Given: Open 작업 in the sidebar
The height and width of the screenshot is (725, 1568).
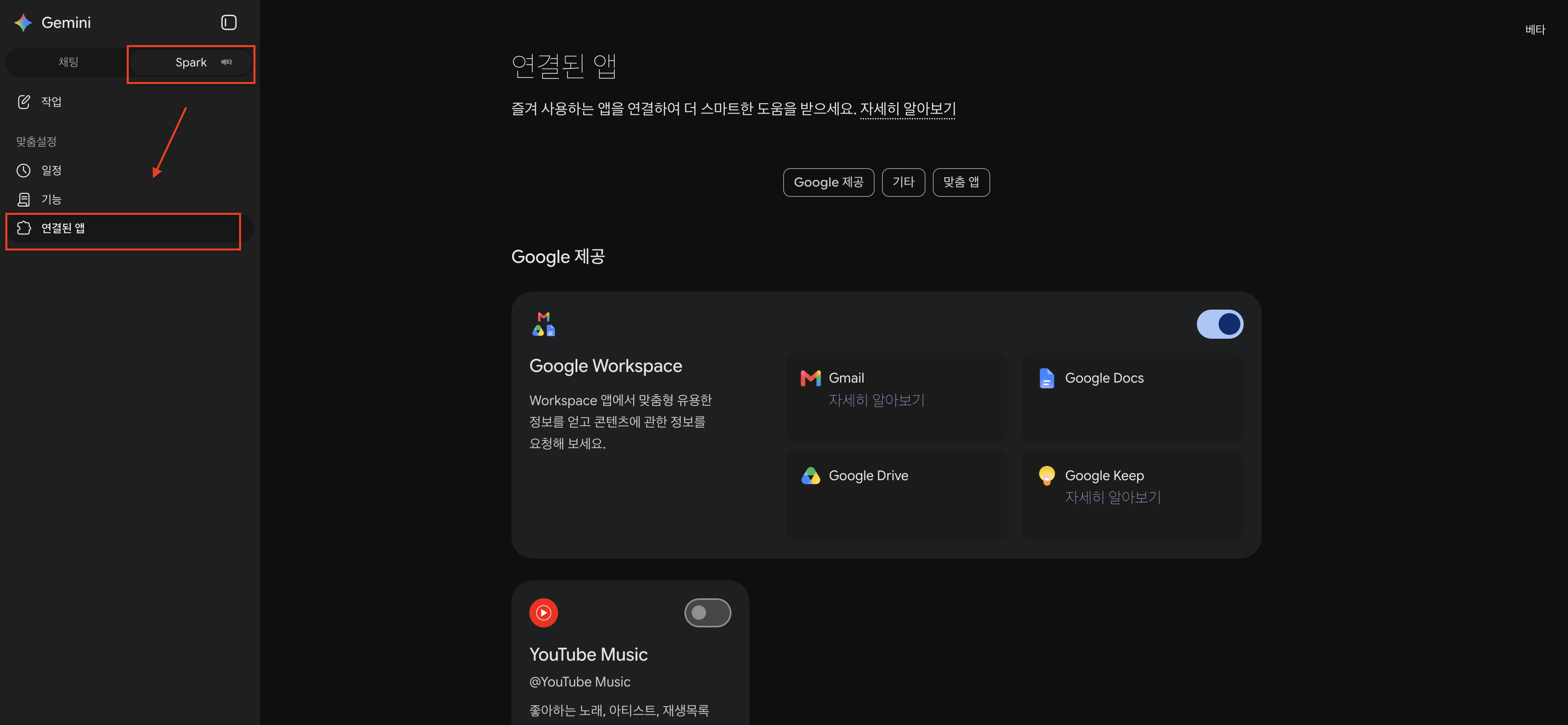Looking at the screenshot, I should coord(129,102).
